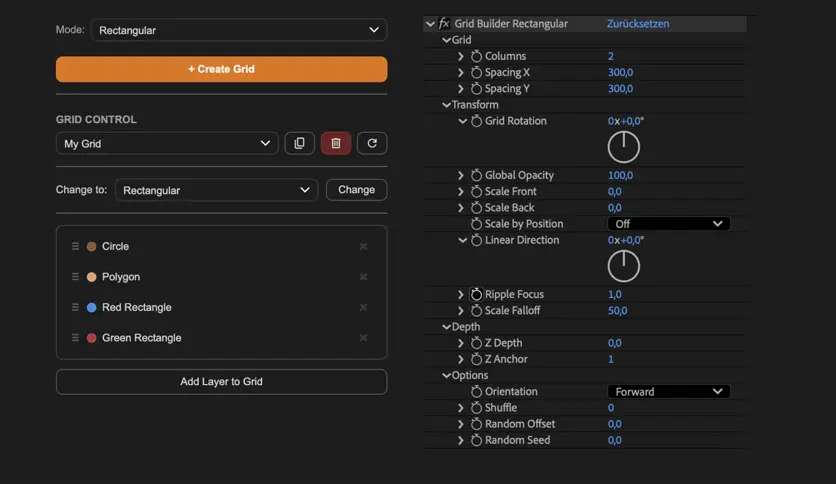
Task: Click the Linear Direction angle dial
Action: click(624, 266)
